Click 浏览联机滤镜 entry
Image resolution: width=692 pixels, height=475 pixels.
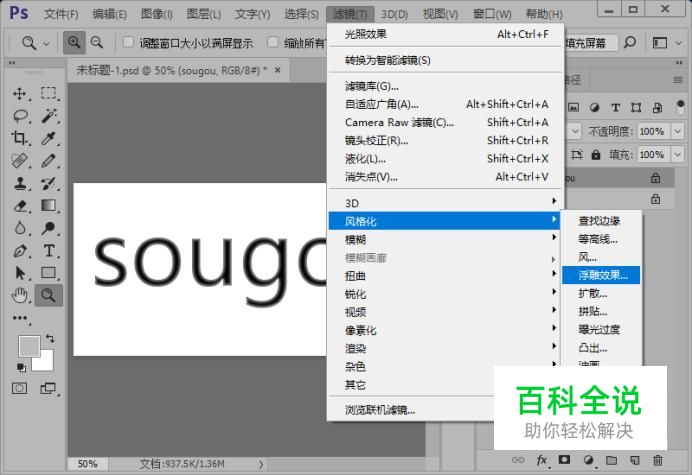click(x=411, y=410)
